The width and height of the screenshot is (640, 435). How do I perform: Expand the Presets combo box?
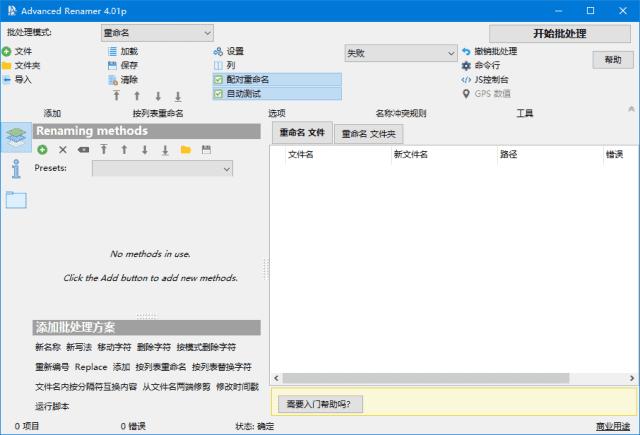coord(163,169)
